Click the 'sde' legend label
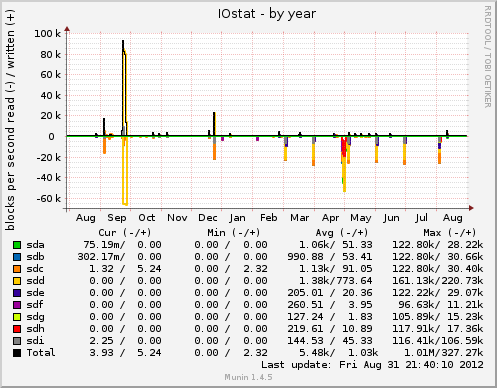The width and height of the screenshot is (497, 388). (35, 293)
